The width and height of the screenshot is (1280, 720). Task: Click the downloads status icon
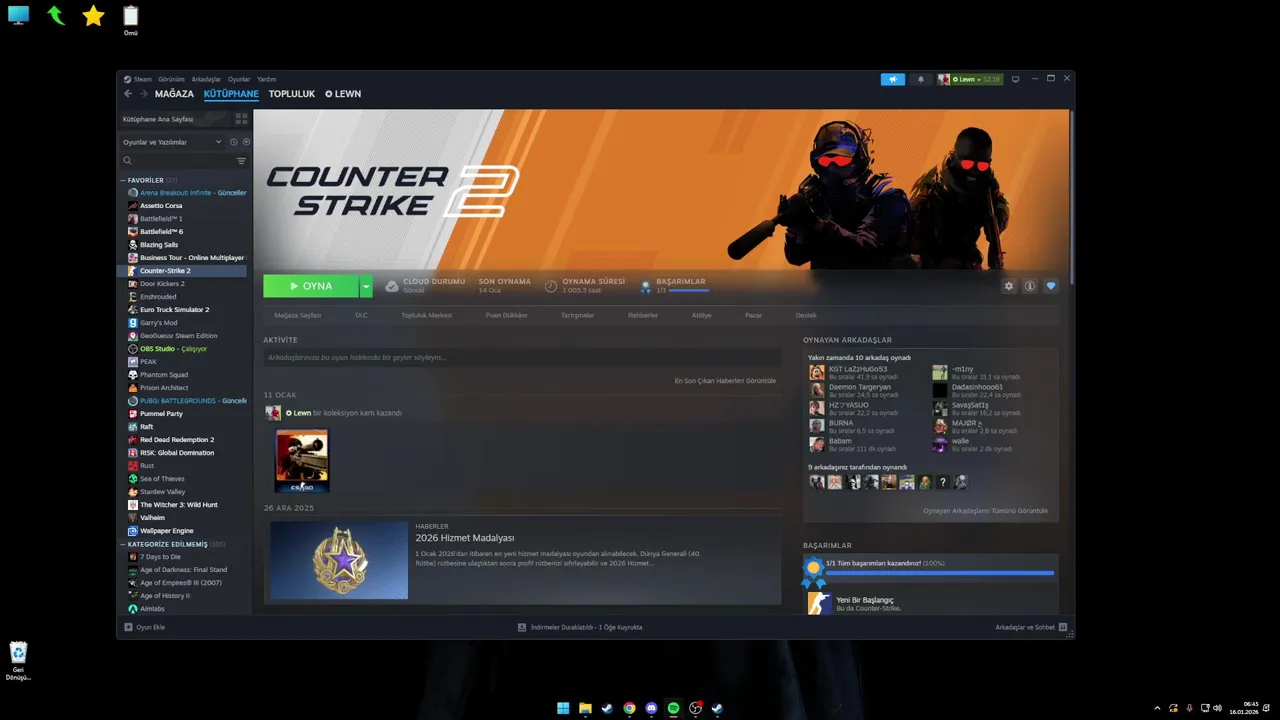(x=522, y=627)
